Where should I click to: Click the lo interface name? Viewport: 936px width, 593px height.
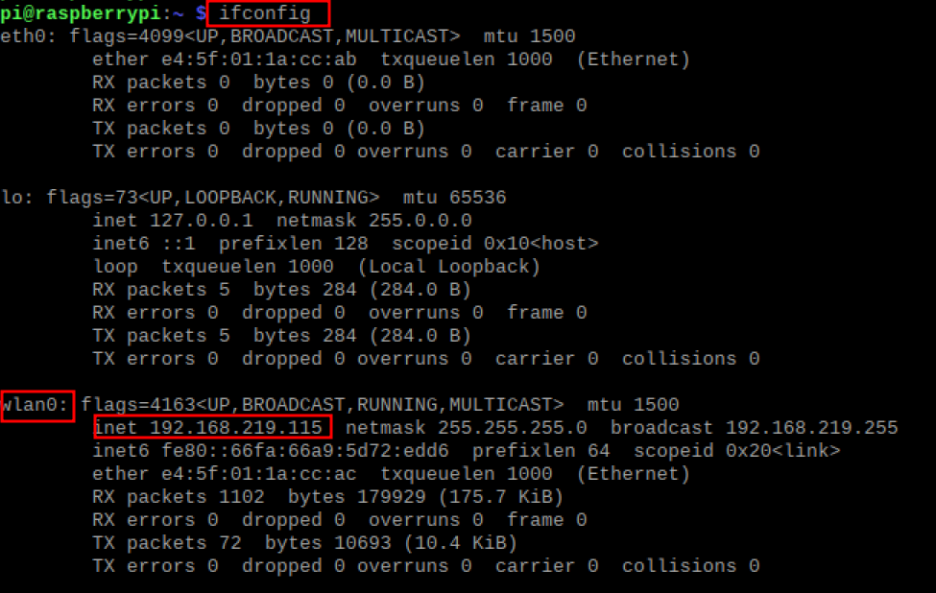pos(12,198)
